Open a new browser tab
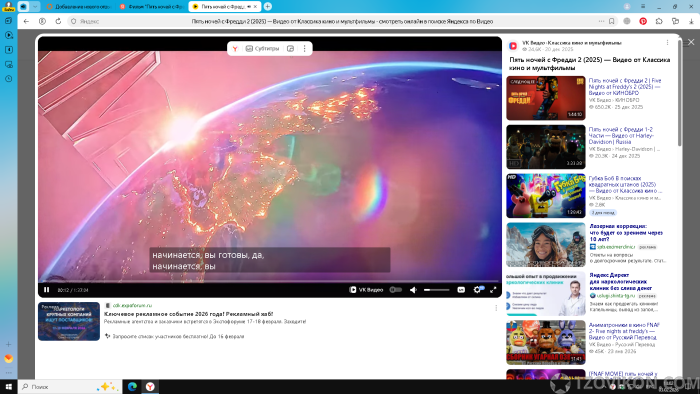Image resolution: width=700 pixels, height=394 pixels. click(x=268, y=6)
